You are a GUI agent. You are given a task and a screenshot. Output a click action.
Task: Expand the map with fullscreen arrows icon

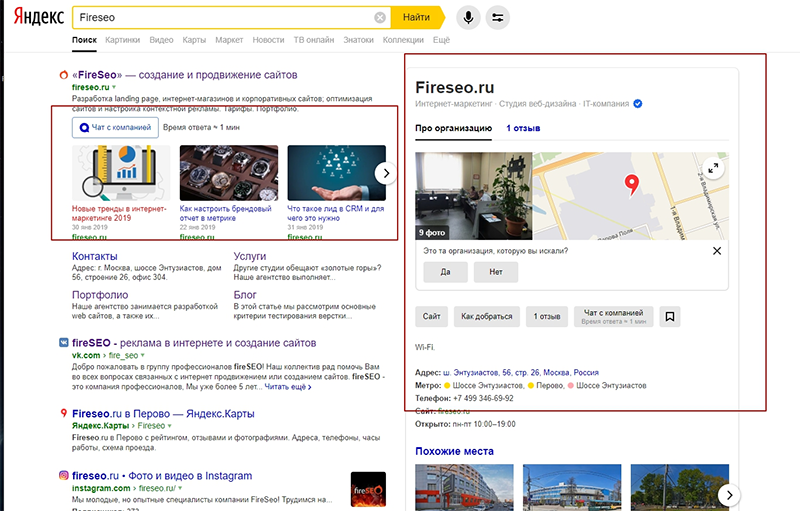(x=712, y=168)
